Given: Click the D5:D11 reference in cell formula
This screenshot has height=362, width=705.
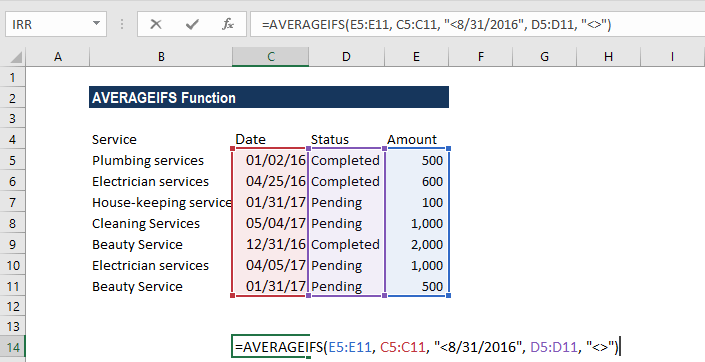Looking at the screenshot, I should (553, 347).
